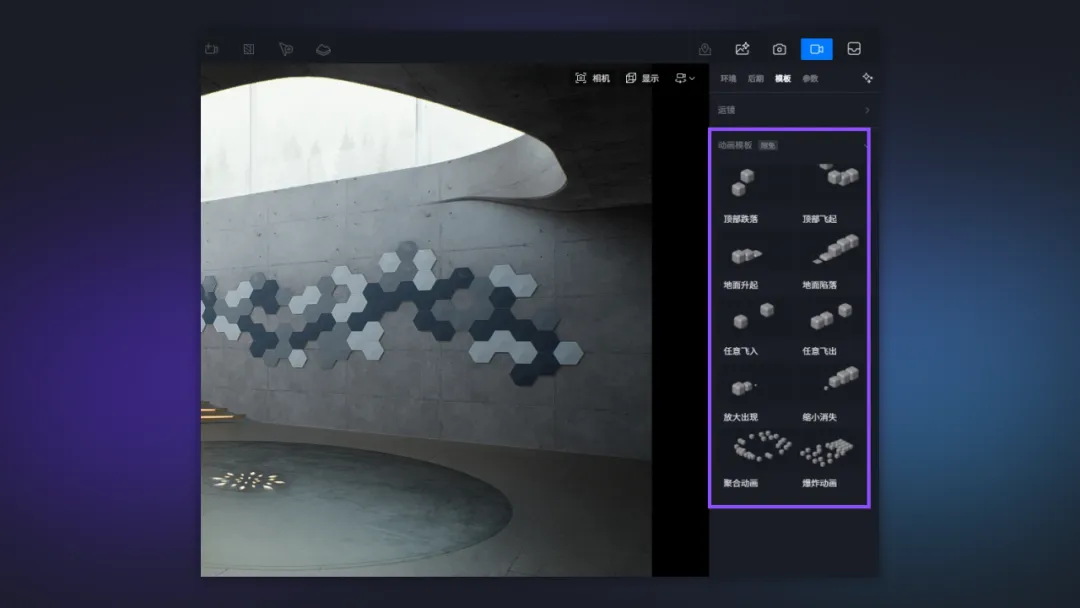
Task: Choose the 地面升起 animation template
Action: pos(741,260)
